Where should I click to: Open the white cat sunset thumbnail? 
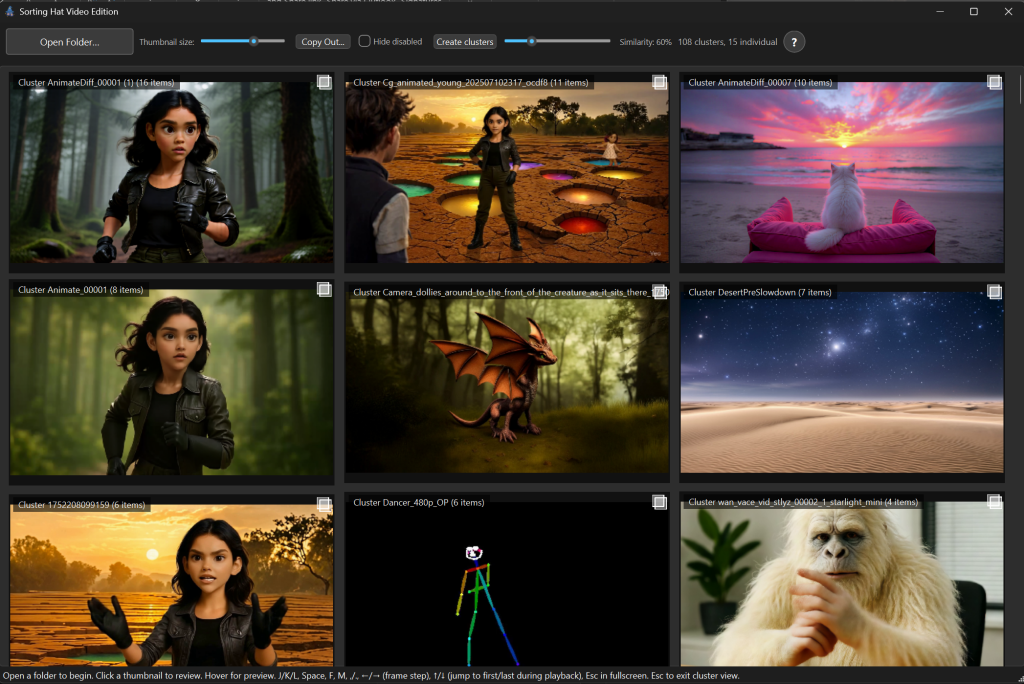pyautogui.click(x=842, y=172)
